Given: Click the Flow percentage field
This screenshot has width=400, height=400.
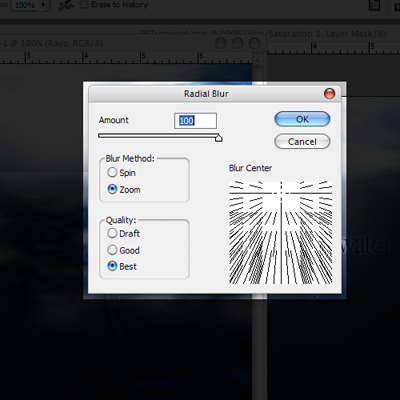Looking at the screenshot, I should 25,5.
